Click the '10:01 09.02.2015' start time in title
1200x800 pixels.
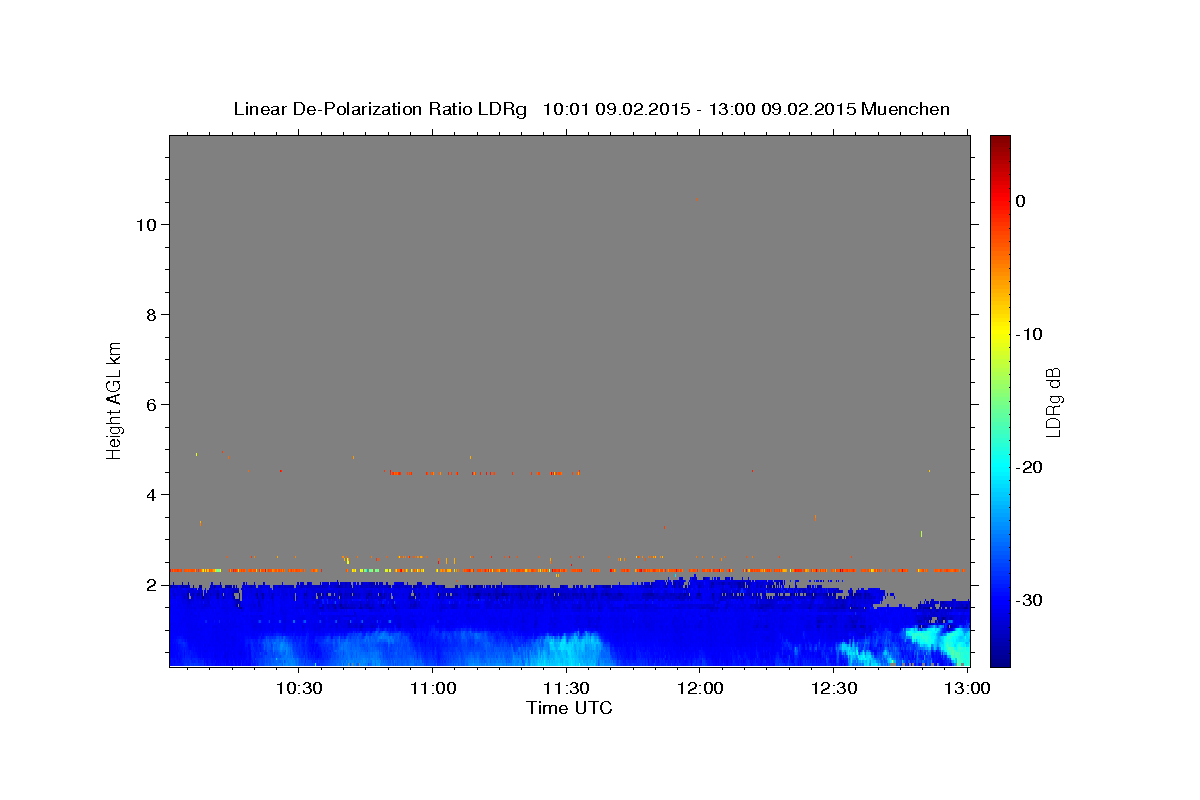click(615, 109)
